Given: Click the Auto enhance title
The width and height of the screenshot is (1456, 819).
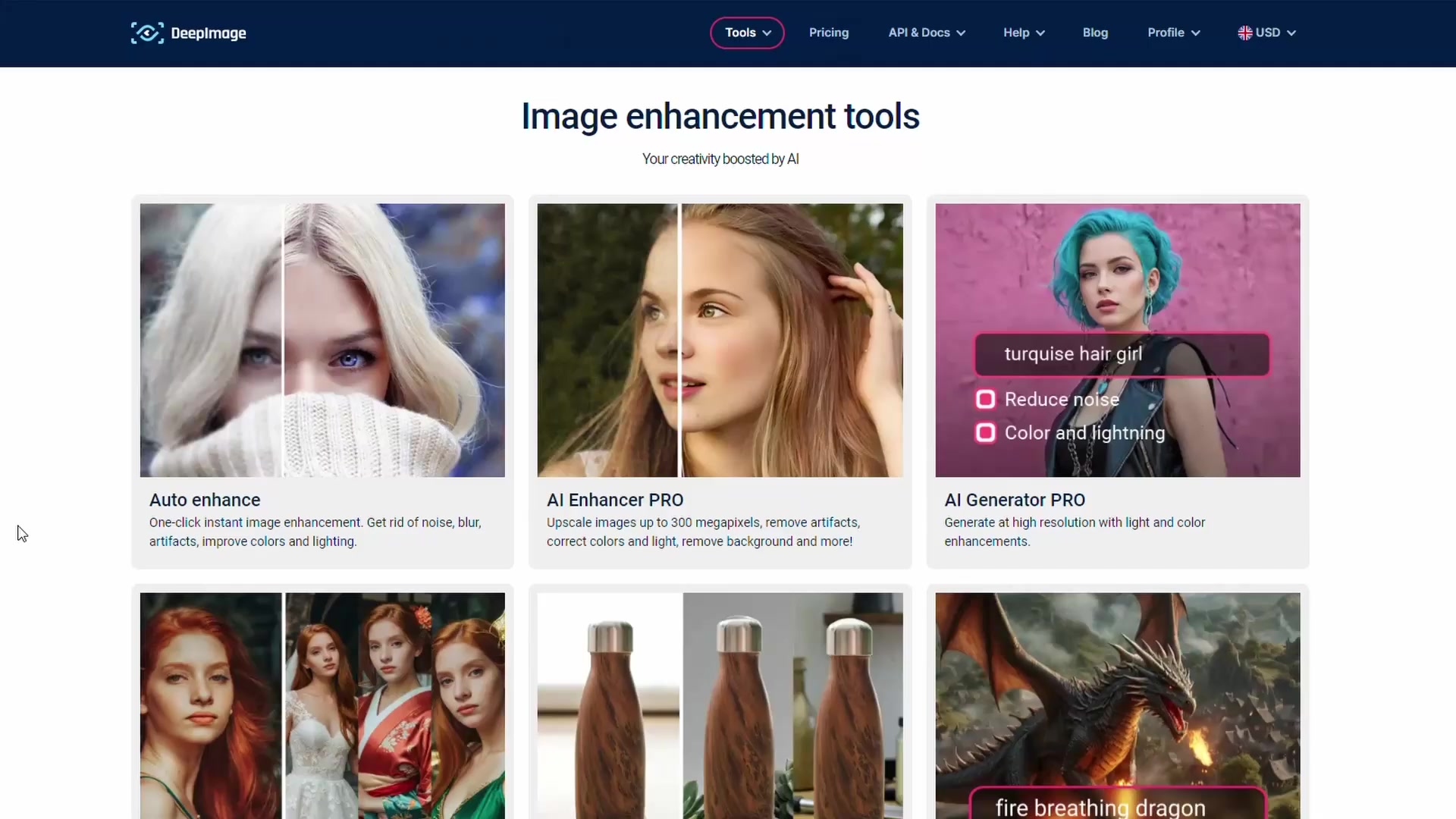Looking at the screenshot, I should tap(205, 500).
